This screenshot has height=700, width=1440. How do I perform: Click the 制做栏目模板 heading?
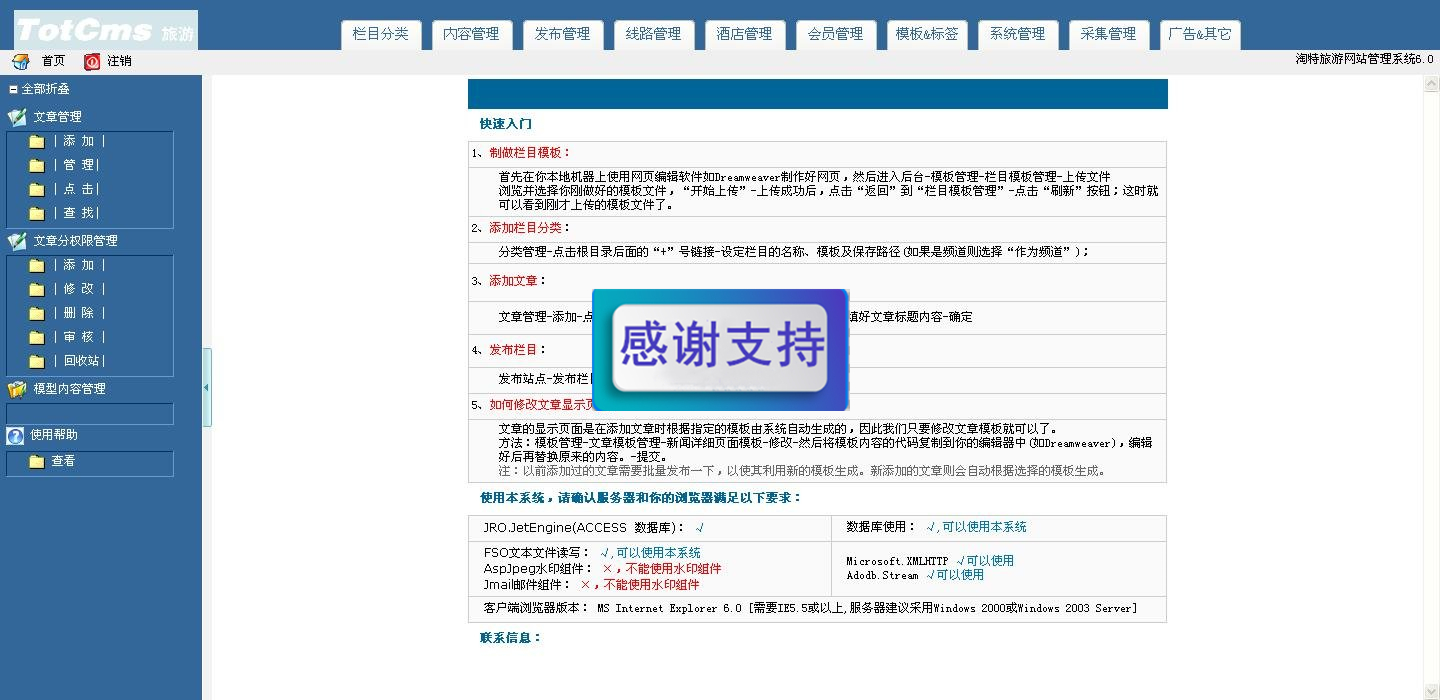[530, 153]
